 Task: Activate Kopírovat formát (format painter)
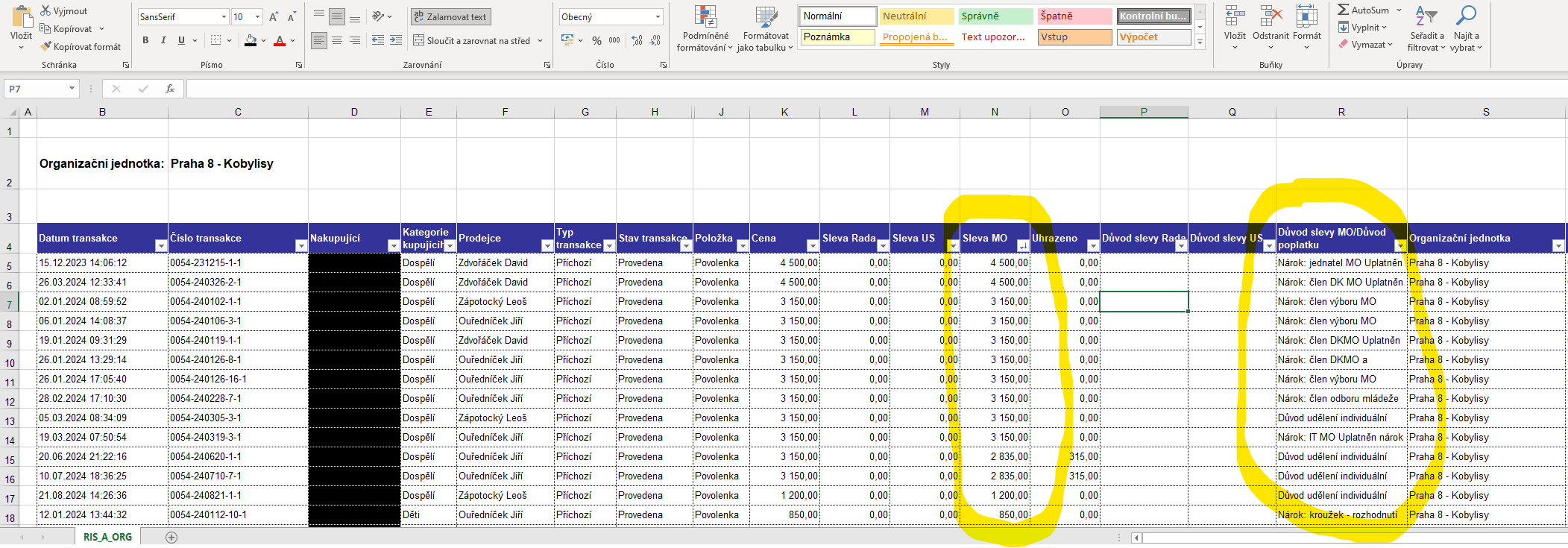pos(81,46)
